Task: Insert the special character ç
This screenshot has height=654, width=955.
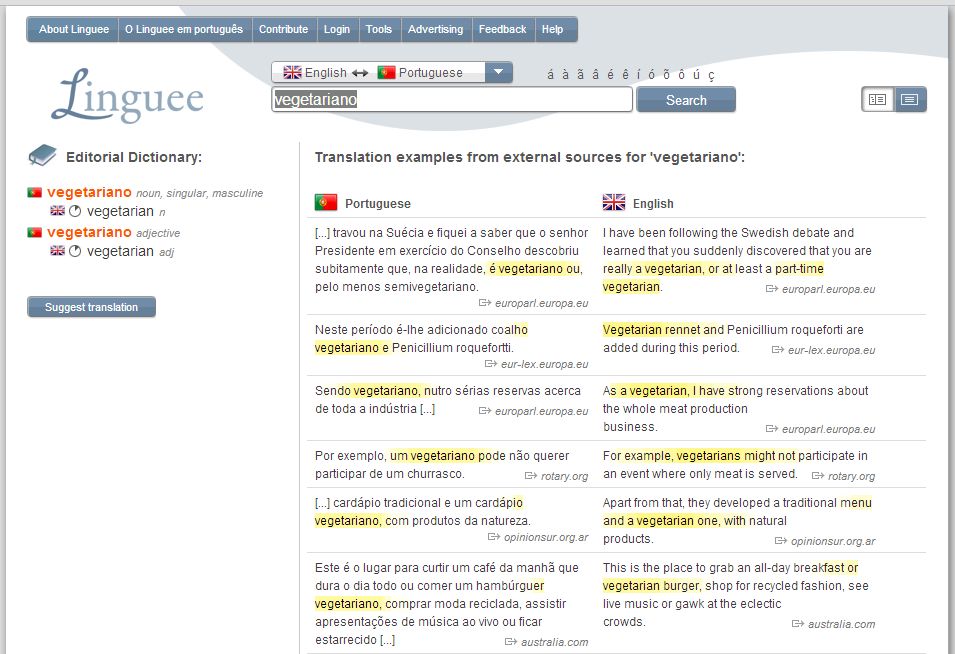Action: point(712,75)
